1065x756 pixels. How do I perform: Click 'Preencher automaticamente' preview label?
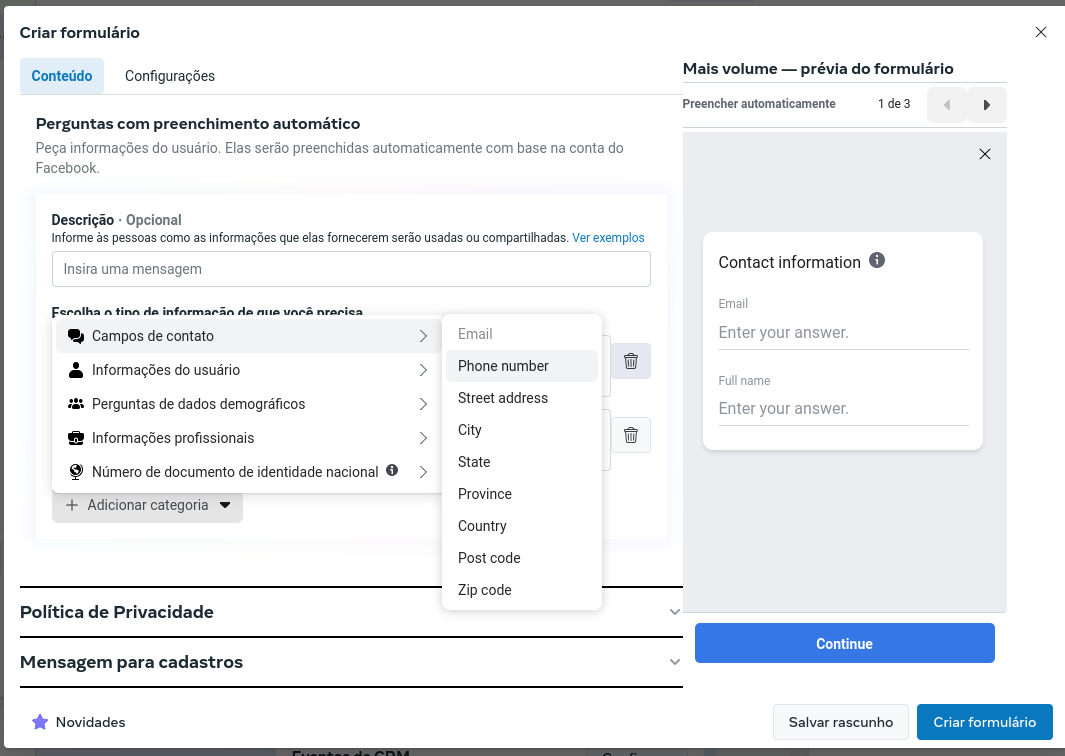click(x=759, y=104)
